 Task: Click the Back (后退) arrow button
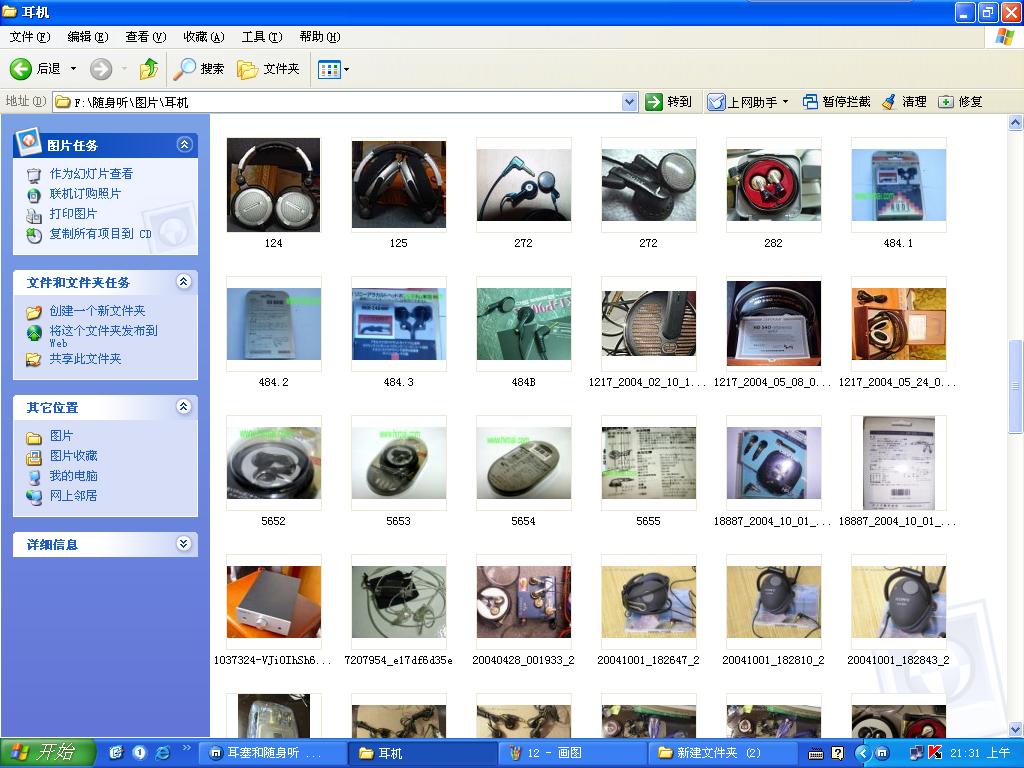click(x=35, y=69)
